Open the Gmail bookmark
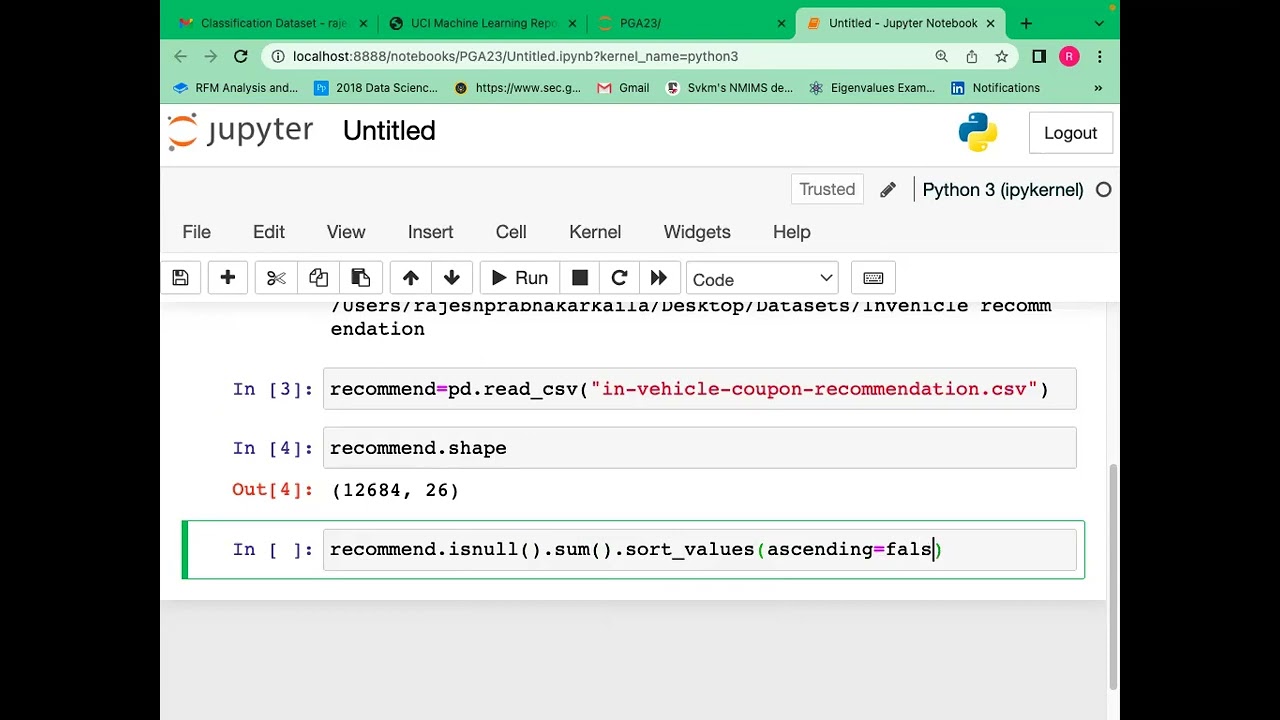This screenshot has height=720, width=1280. click(x=623, y=88)
